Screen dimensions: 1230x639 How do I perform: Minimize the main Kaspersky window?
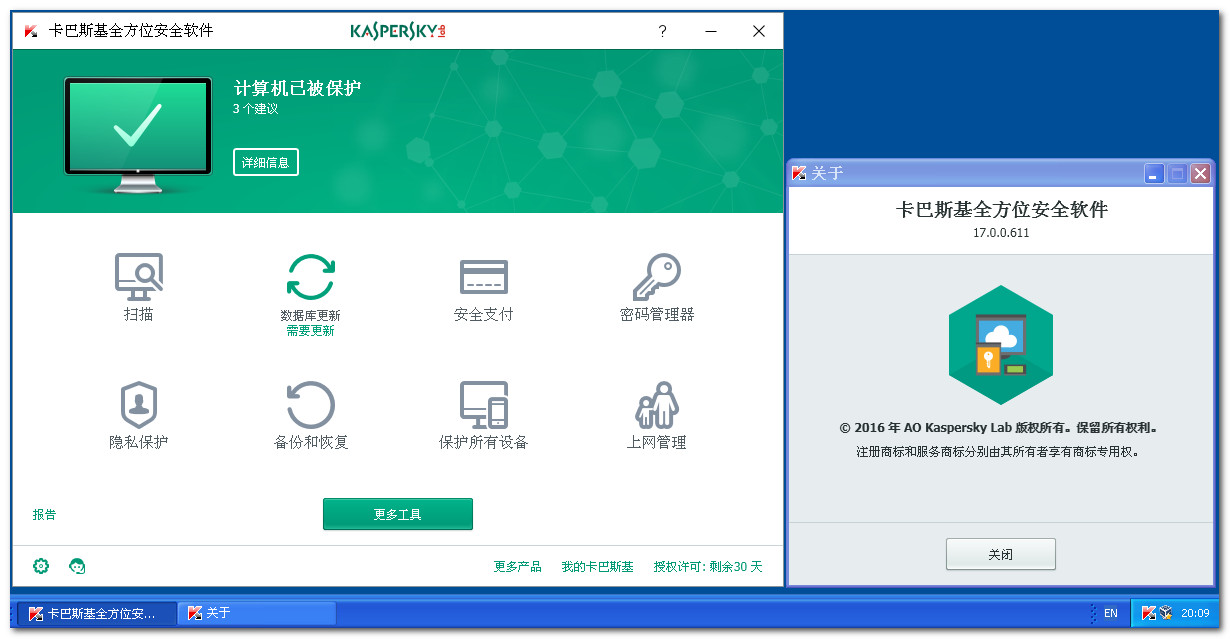711,31
